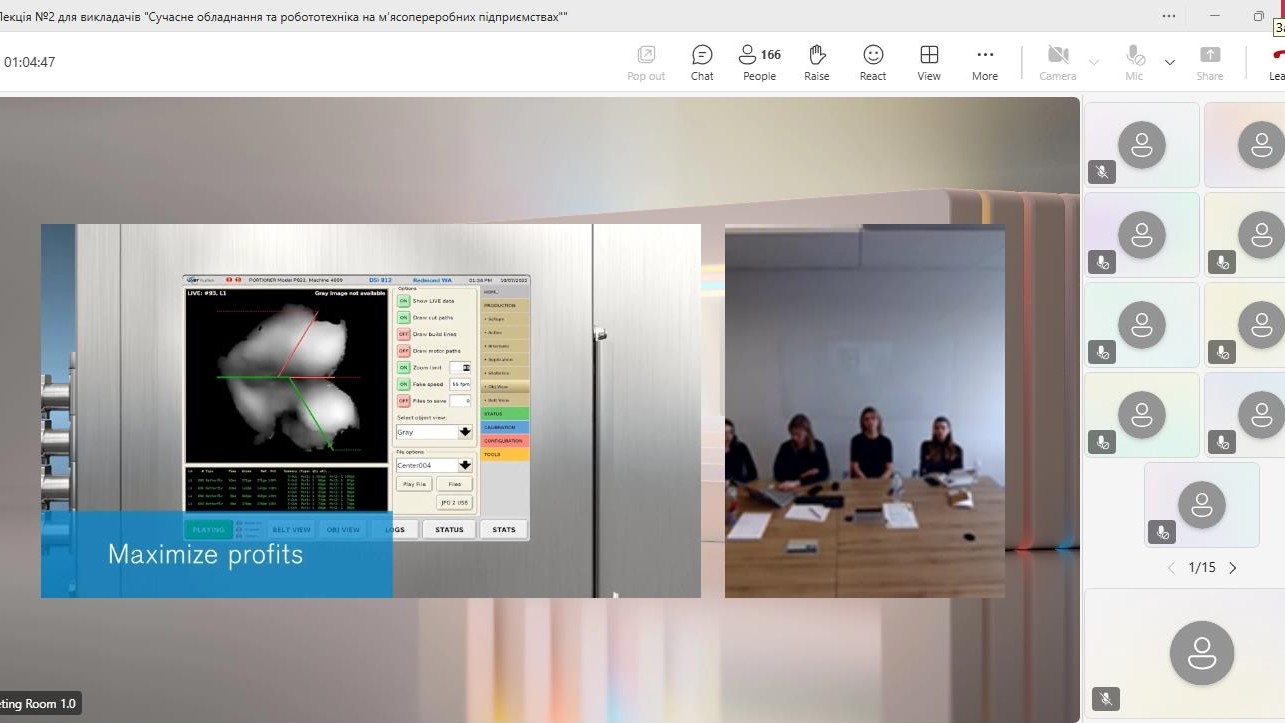Expand the microphone options arrow
This screenshot has width=1285, height=723.
pyautogui.click(x=1170, y=62)
